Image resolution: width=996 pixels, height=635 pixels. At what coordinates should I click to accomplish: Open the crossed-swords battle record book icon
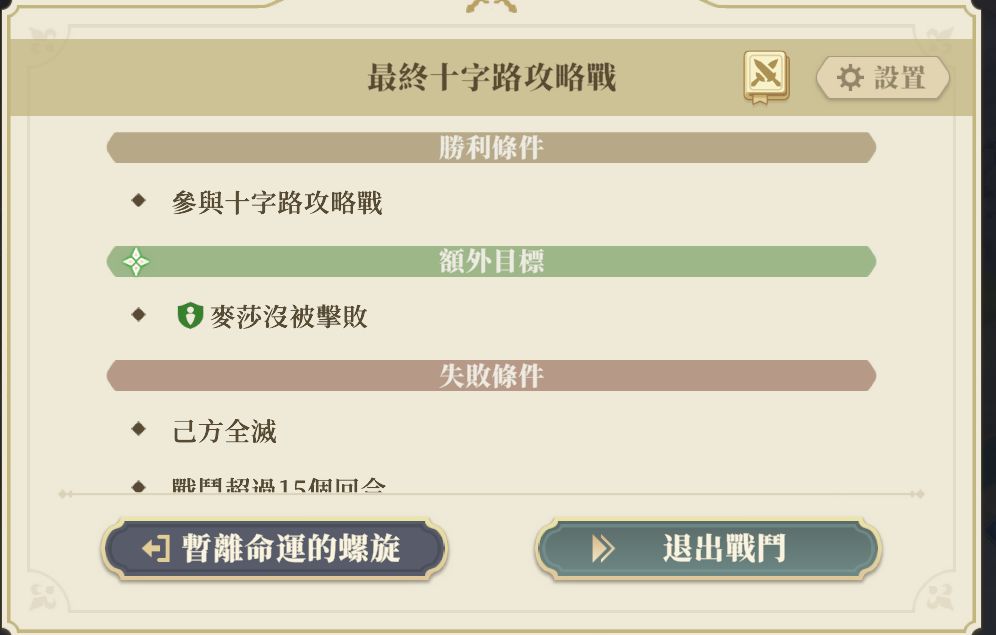[x=763, y=73]
